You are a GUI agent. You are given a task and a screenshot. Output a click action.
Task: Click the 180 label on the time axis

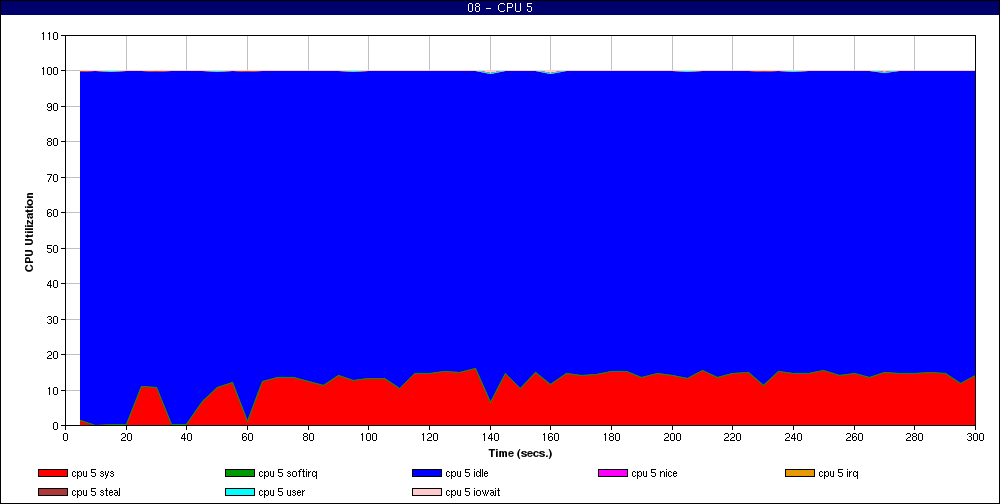611,437
